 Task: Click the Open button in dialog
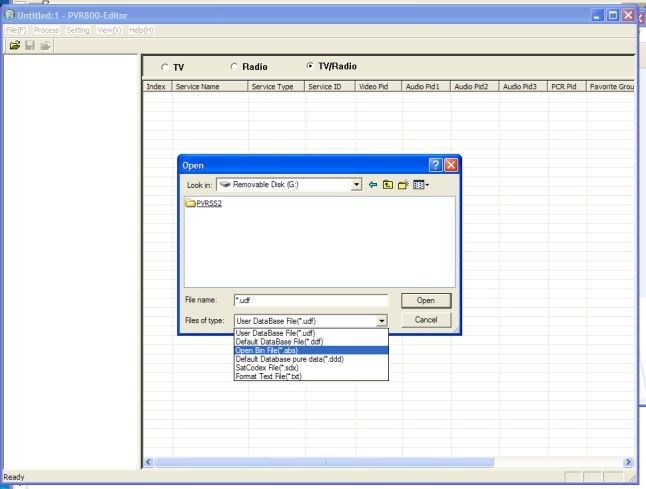click(426, 300)
